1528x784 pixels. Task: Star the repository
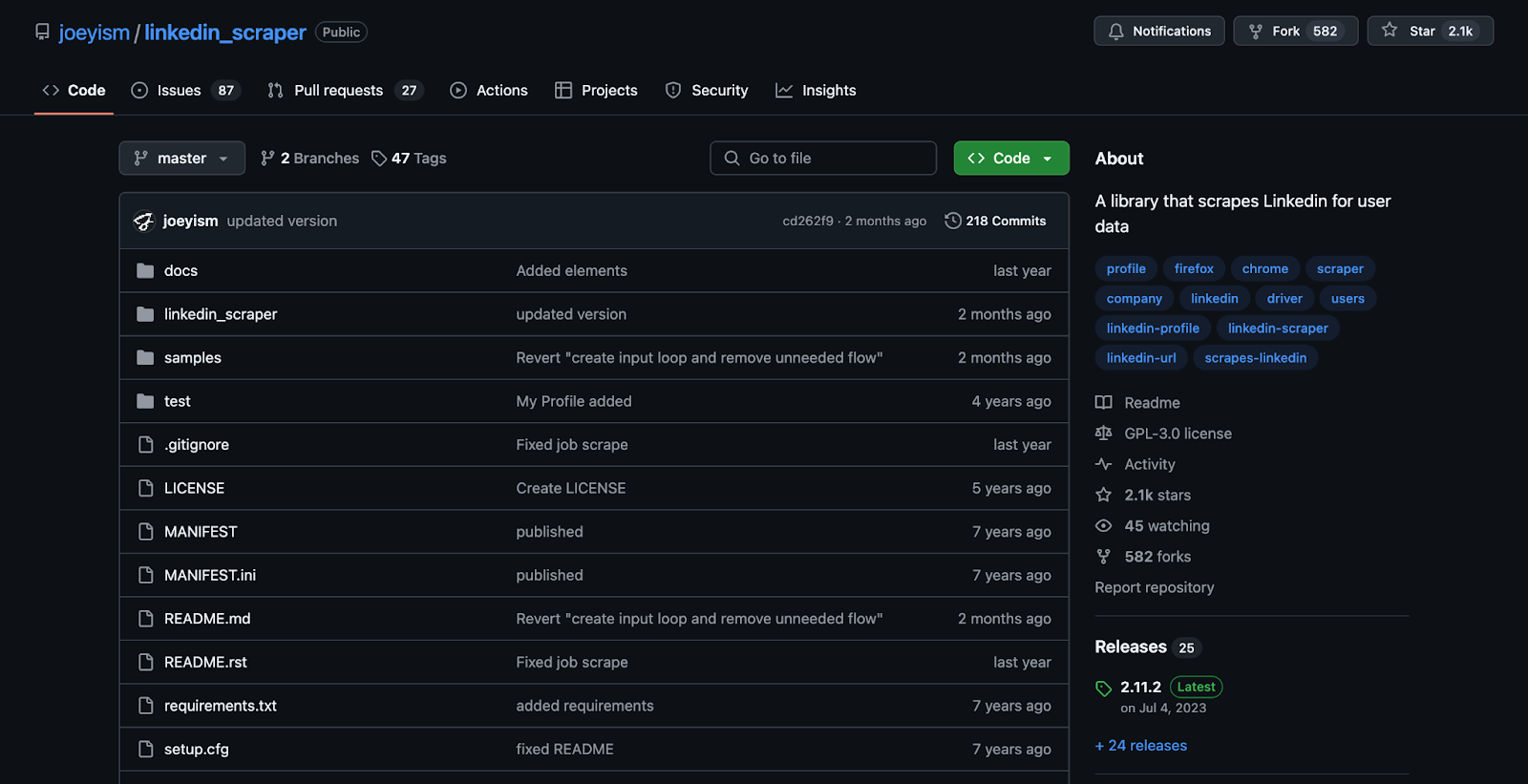pos(1431,32)
